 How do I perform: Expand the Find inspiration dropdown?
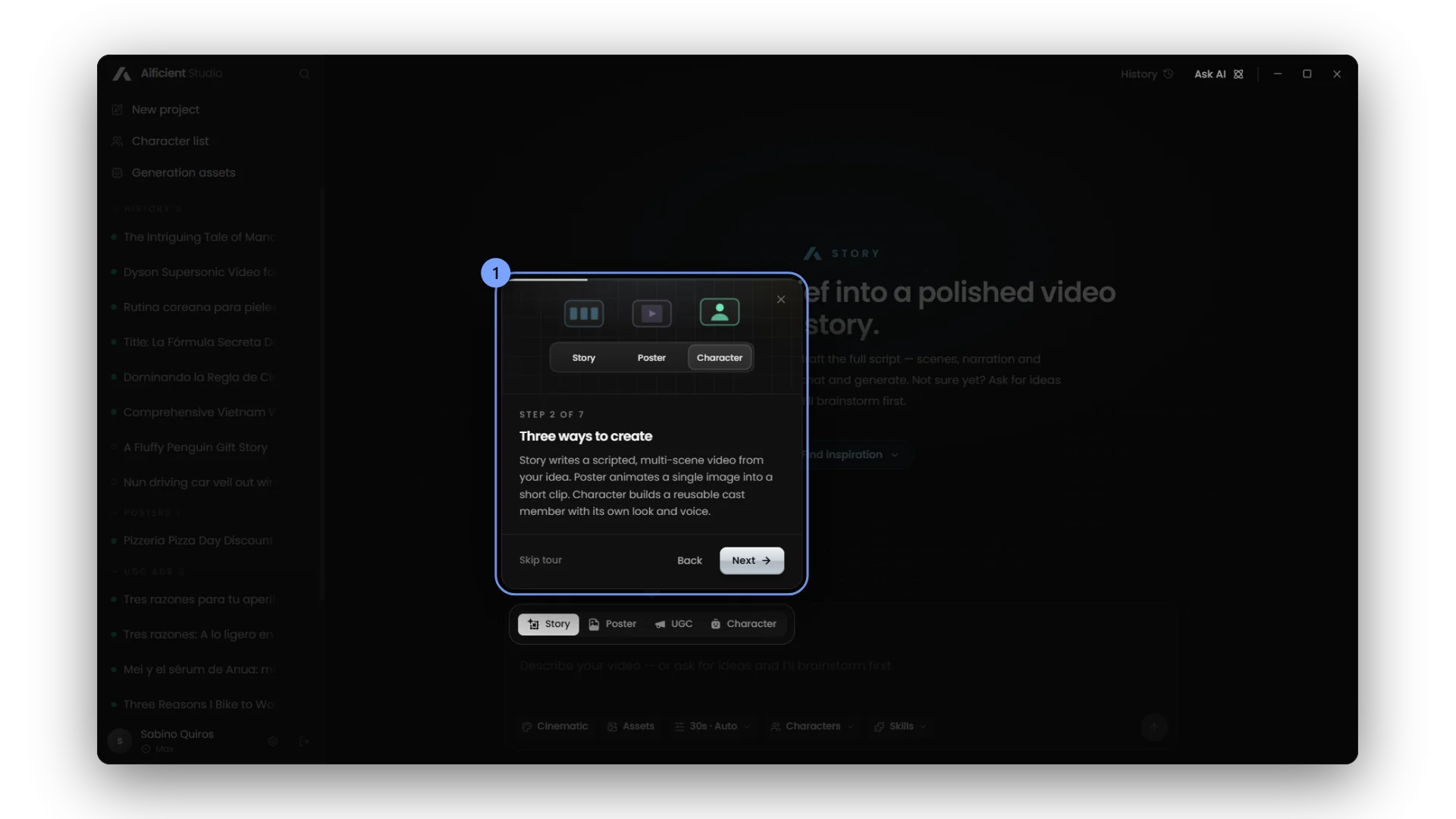[851, 455]
